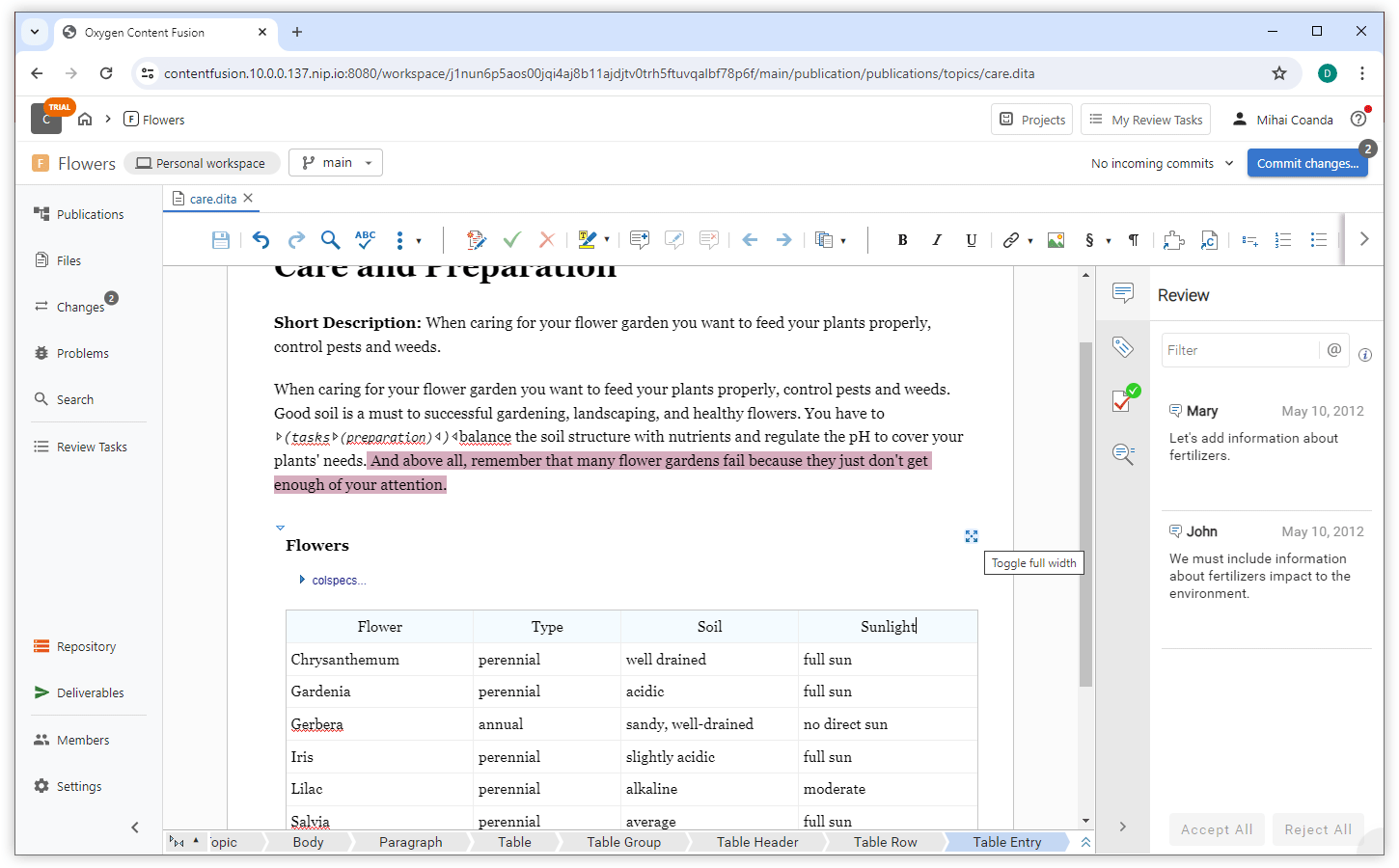Screen dimensions: 1399x868
Task: Click the Filter input in Review panel
Action: click(x=1239, y=350)
